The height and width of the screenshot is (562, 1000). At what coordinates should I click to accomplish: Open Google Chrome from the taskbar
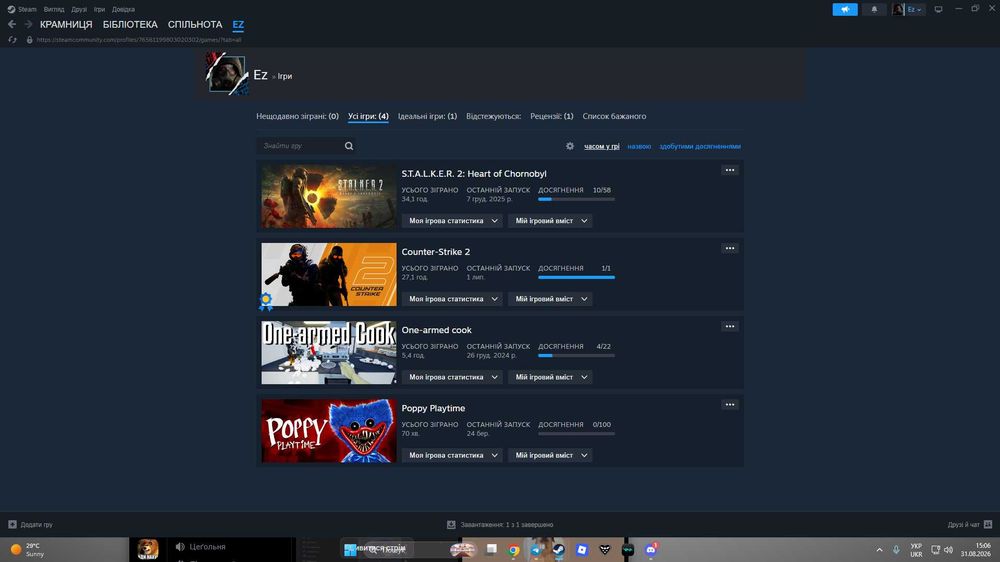pos(513,549)
